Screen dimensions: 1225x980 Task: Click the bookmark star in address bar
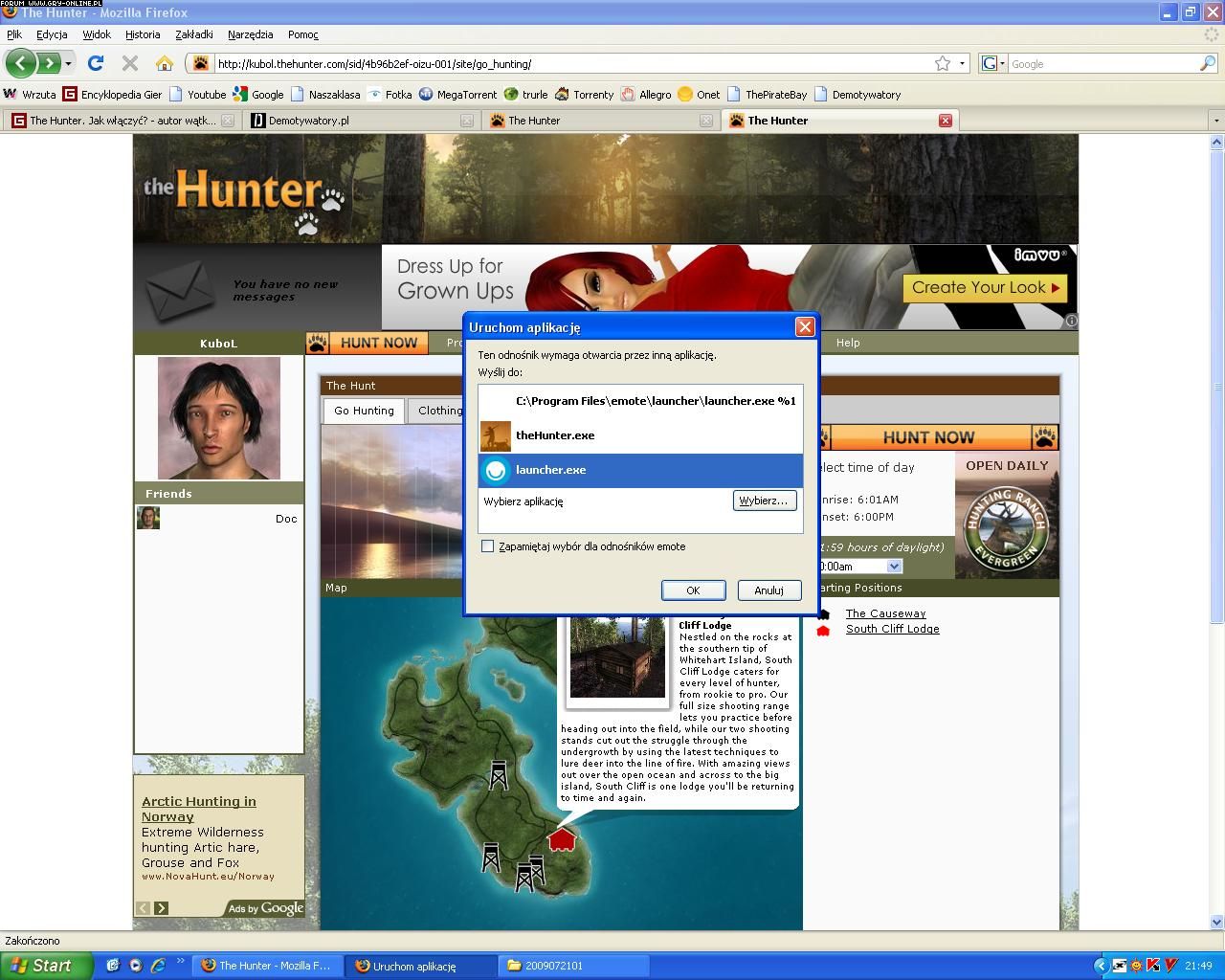pos(943,63)
